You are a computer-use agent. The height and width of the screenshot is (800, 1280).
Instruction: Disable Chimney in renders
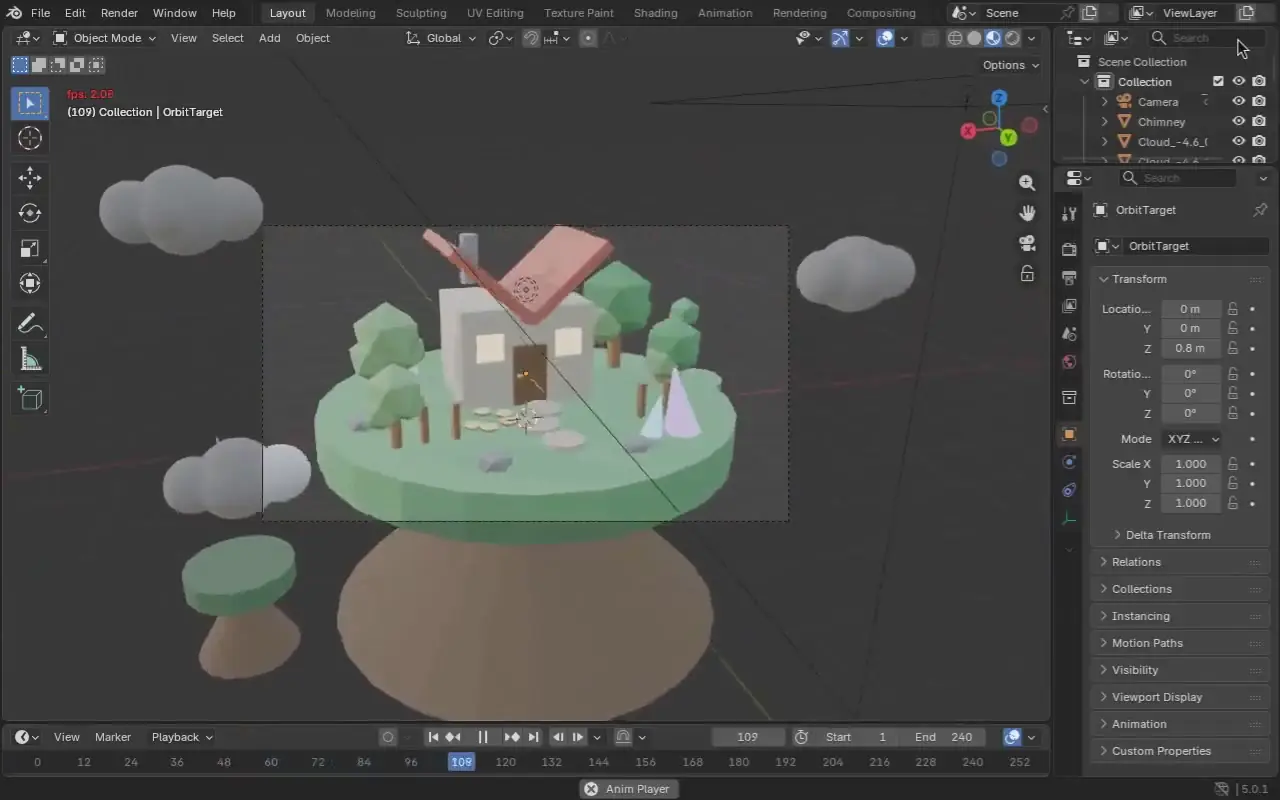point(1259,121)
